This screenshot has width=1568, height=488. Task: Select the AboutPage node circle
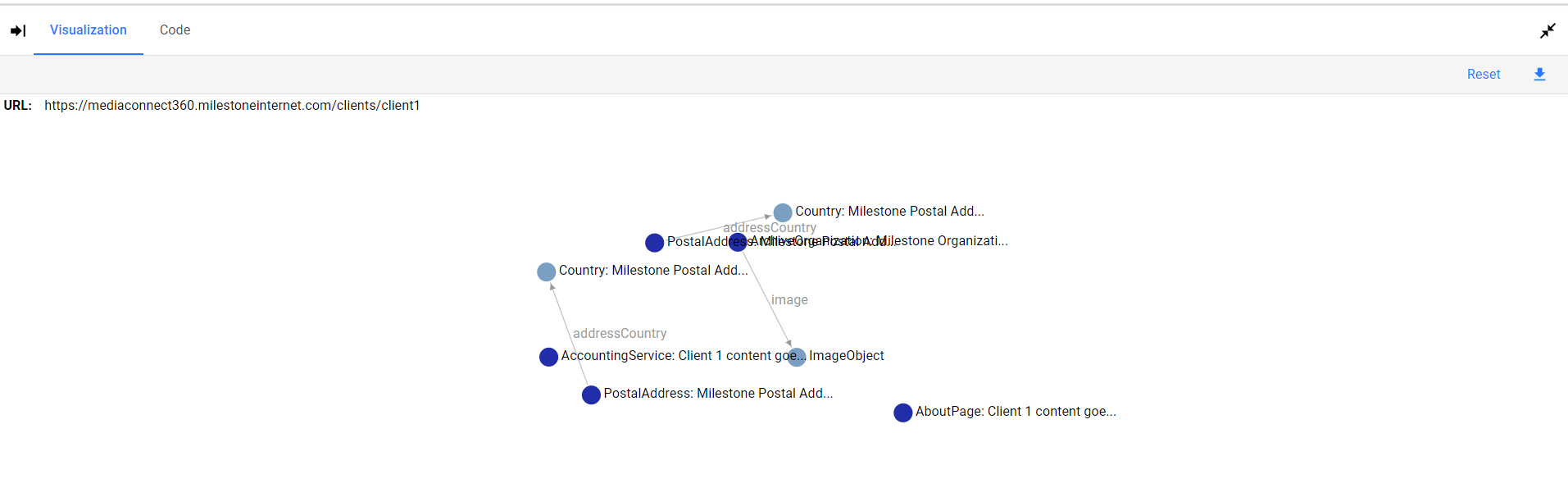903,413
